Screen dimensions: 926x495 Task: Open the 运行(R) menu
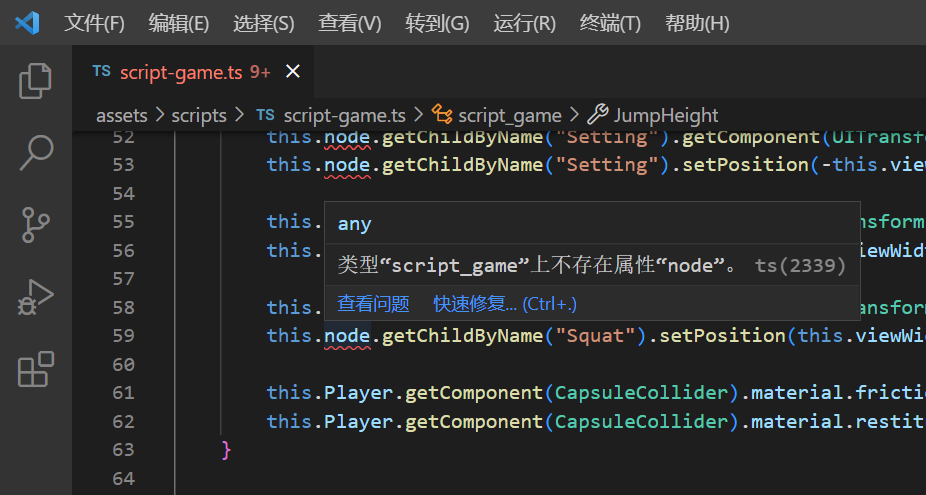pos(524,23)
